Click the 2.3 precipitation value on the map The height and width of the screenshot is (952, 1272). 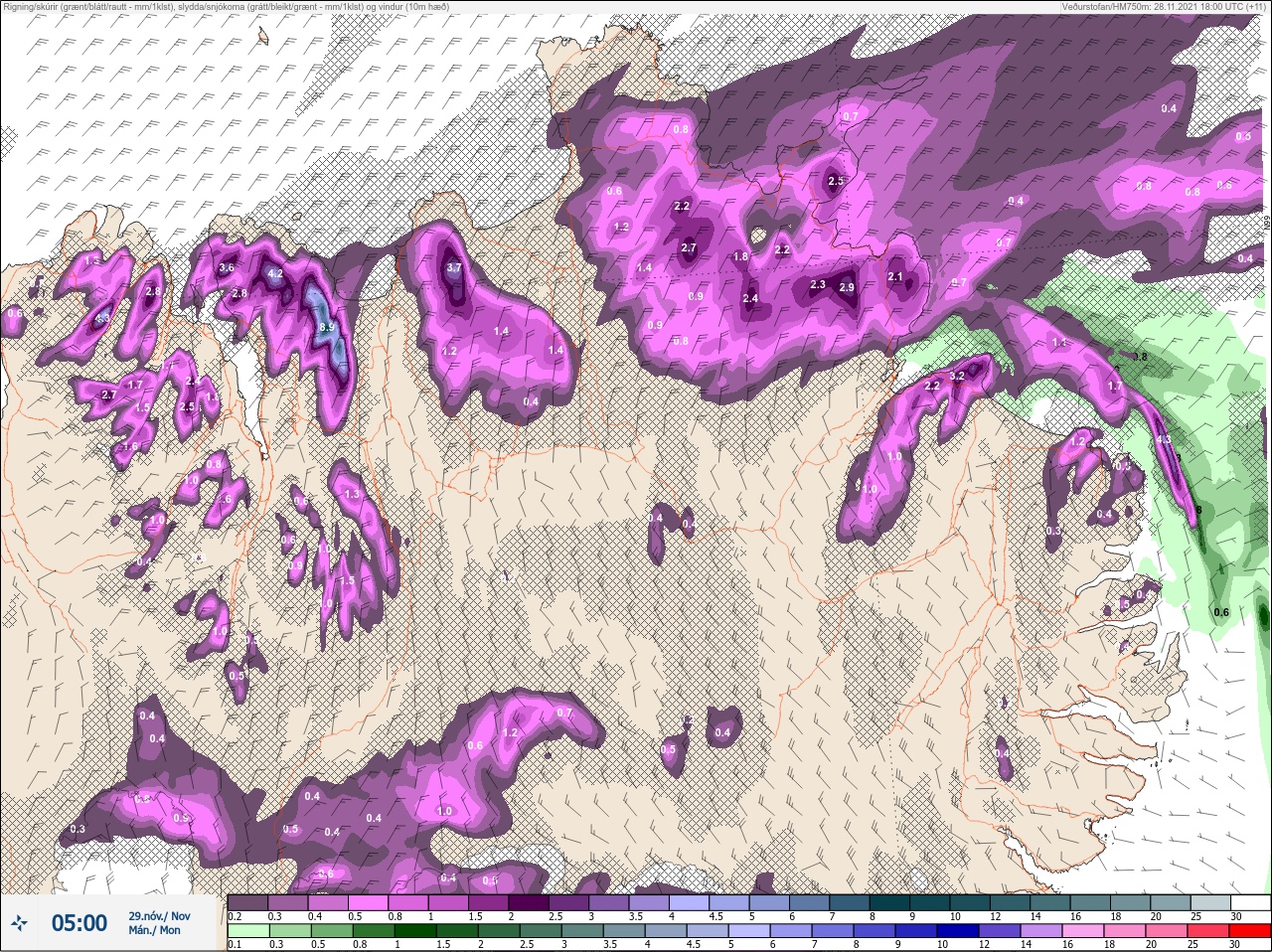[818, 284]
